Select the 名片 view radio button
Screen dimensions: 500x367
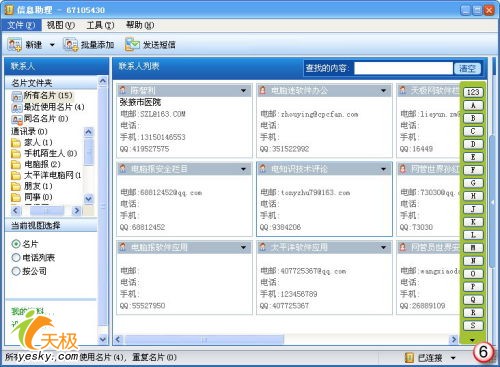[16, 244]
